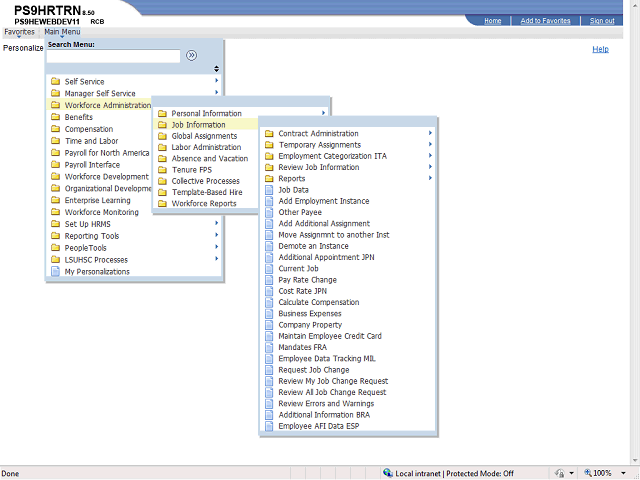Click the Workforce Reports folder icon
The height and width of the screenshot is (480, 640).
(162, 203)
